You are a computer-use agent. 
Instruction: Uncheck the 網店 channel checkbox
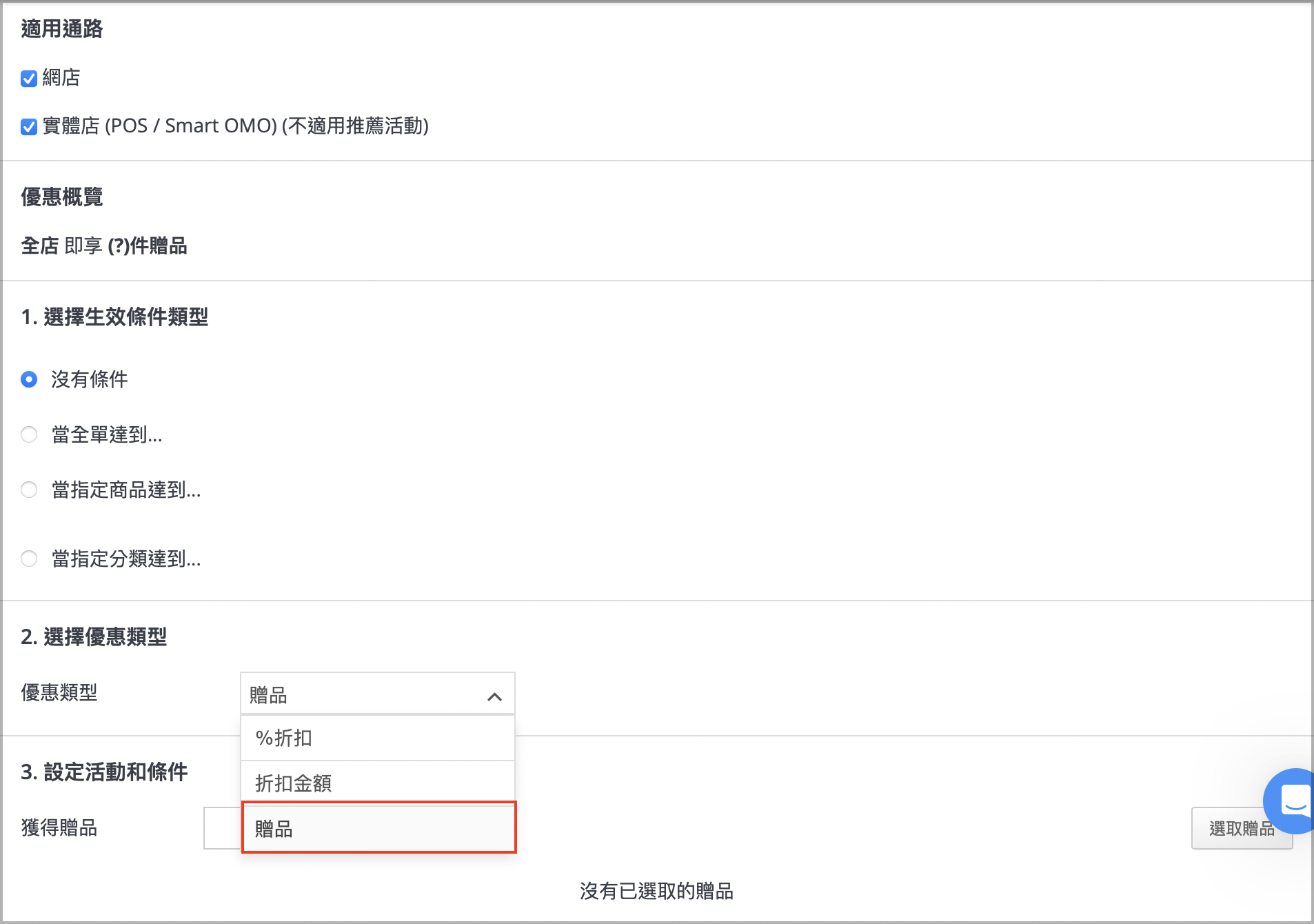click(29, 79)
